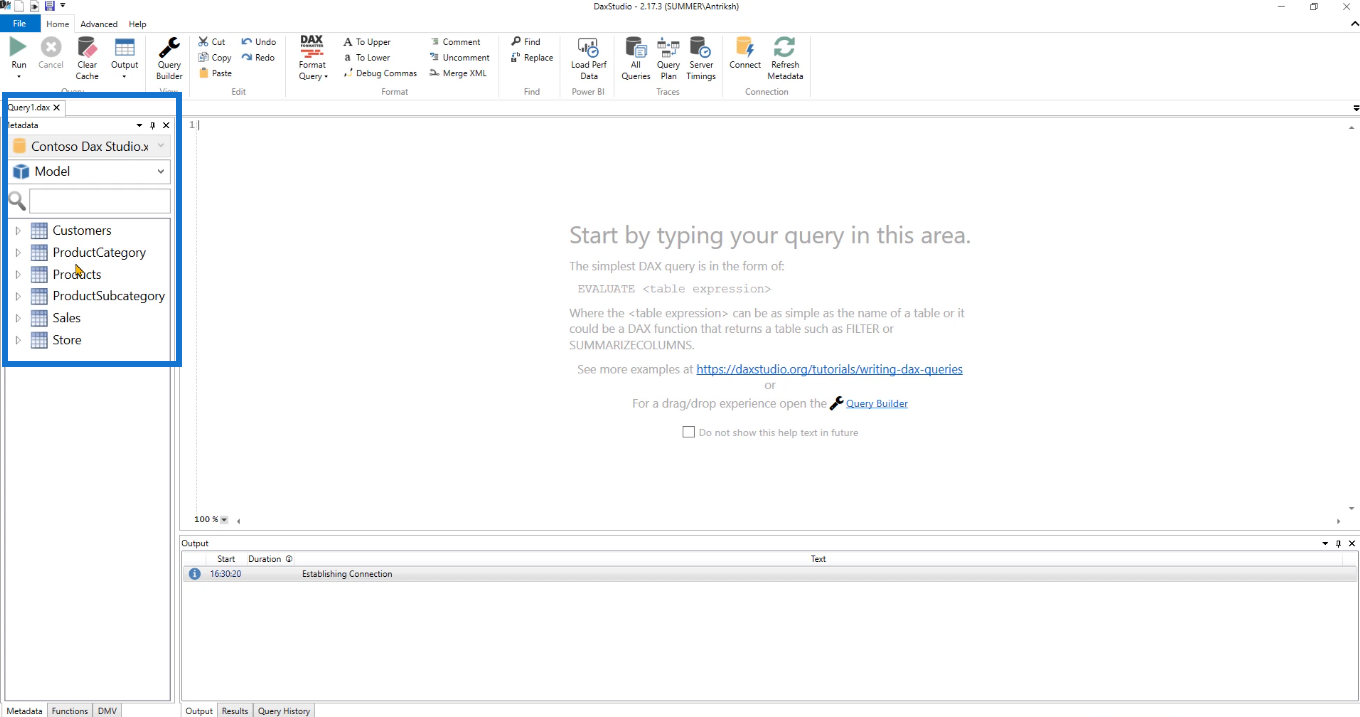Screen dimensions: 1360x717
Task: Open Replace in the ribbon
Action: [532, 58]
